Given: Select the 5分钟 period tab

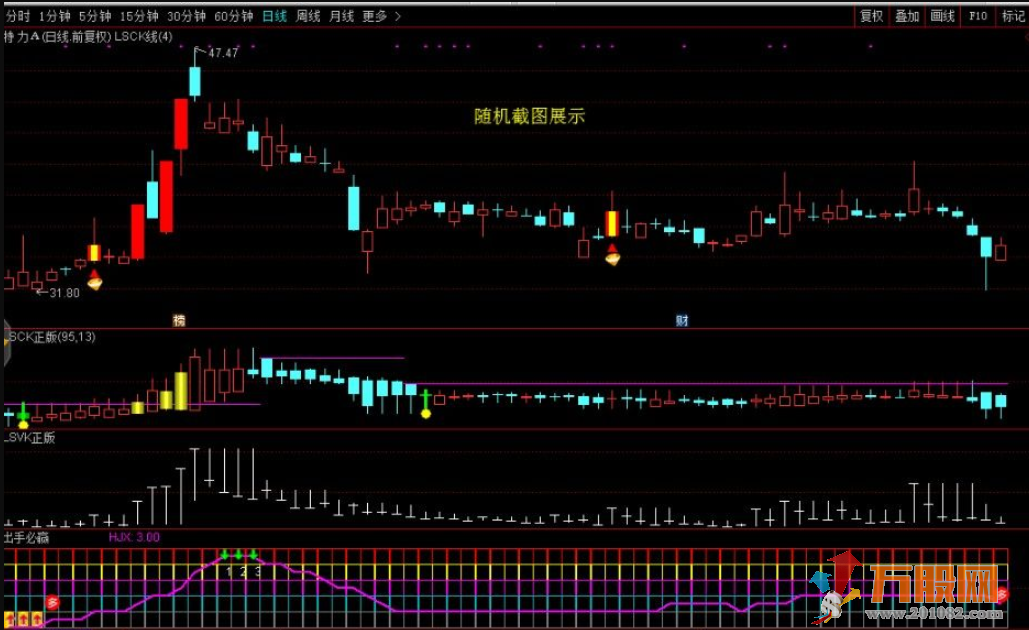Looking at the screenshot, I should (94, 16).
